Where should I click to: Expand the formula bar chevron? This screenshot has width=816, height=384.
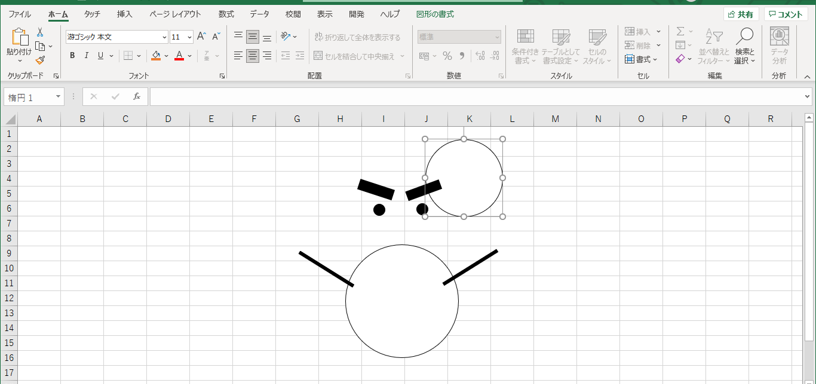(x=808, y=97)
